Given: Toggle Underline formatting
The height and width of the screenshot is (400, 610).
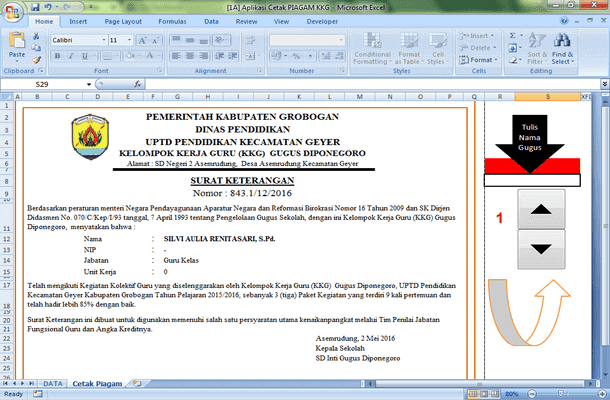Looking at the screenshot, I should [84, 56].
